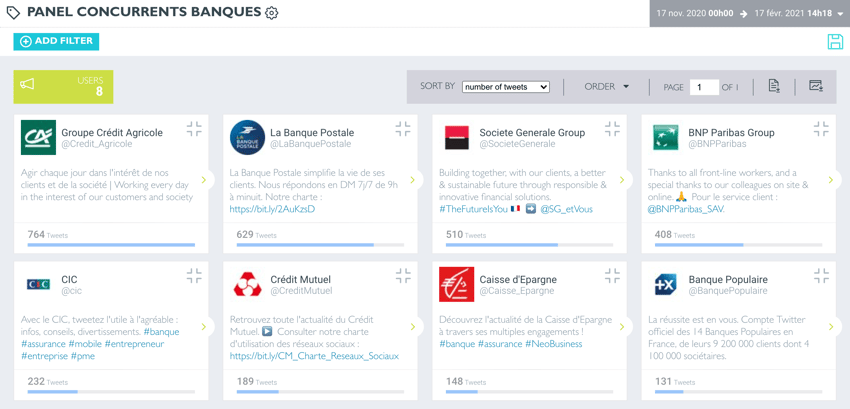Collapse the CIC card
The image size is (850, 409).
(194, 276)
